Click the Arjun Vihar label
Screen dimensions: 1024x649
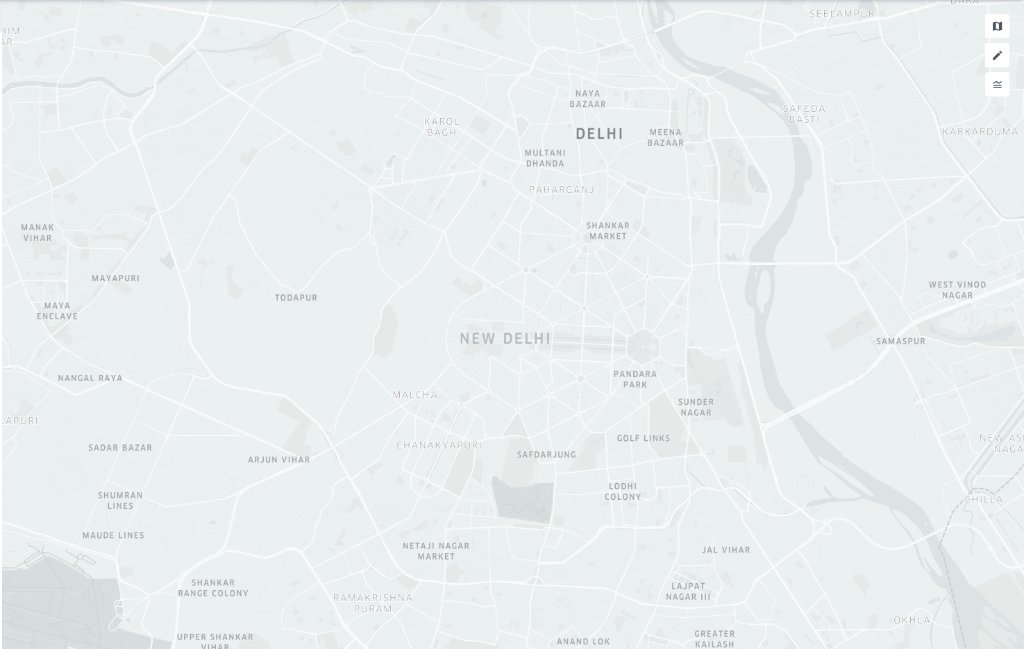tap(279, 459)
